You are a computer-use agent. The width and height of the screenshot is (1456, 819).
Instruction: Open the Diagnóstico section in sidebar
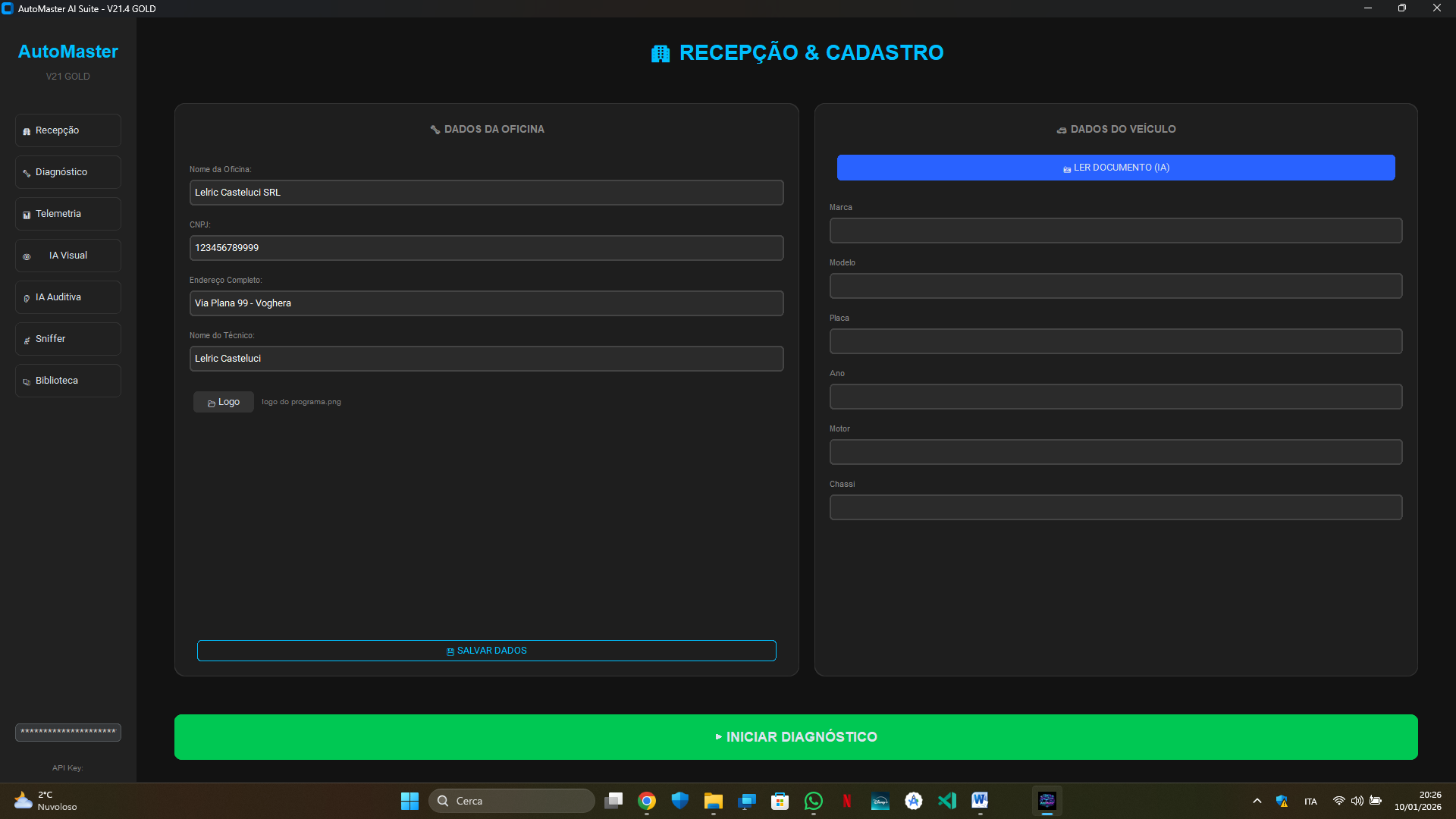click(x=67, y=171)
